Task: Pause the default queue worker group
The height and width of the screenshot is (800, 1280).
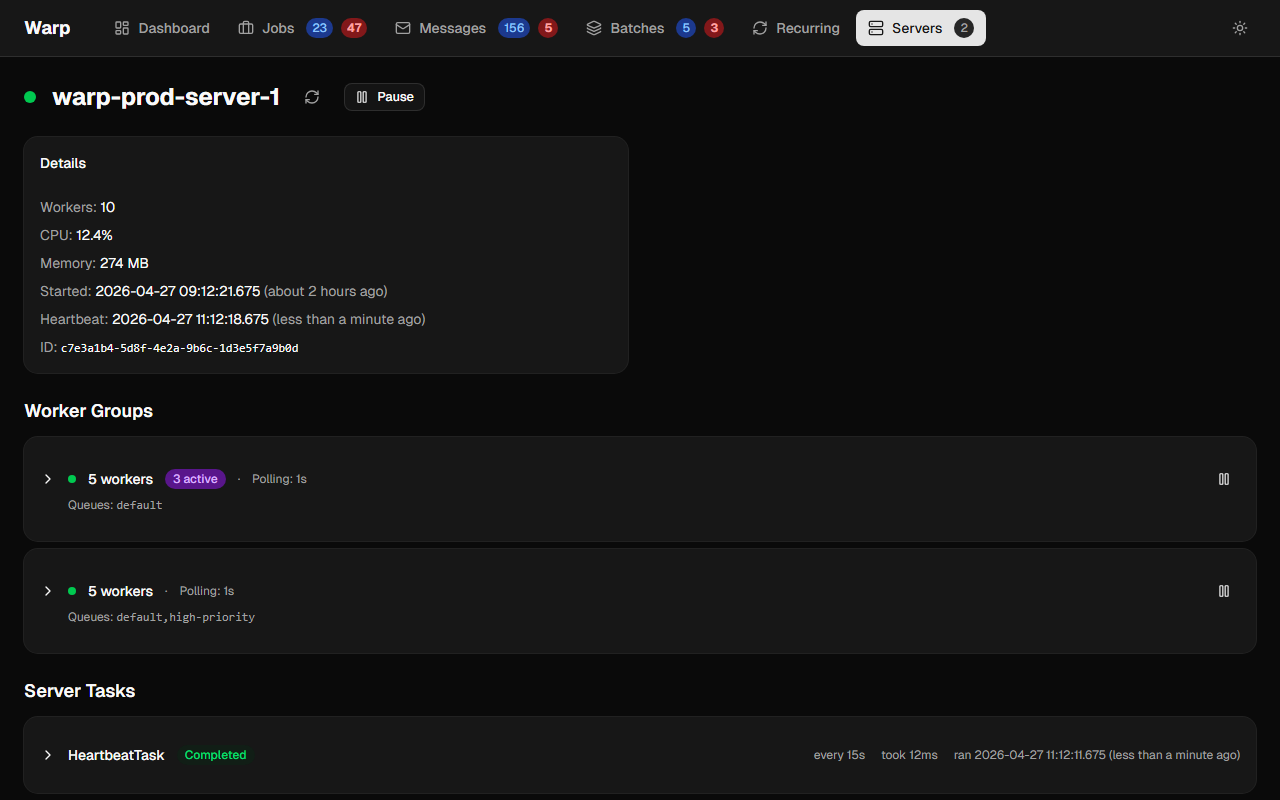Action: 1223,479
